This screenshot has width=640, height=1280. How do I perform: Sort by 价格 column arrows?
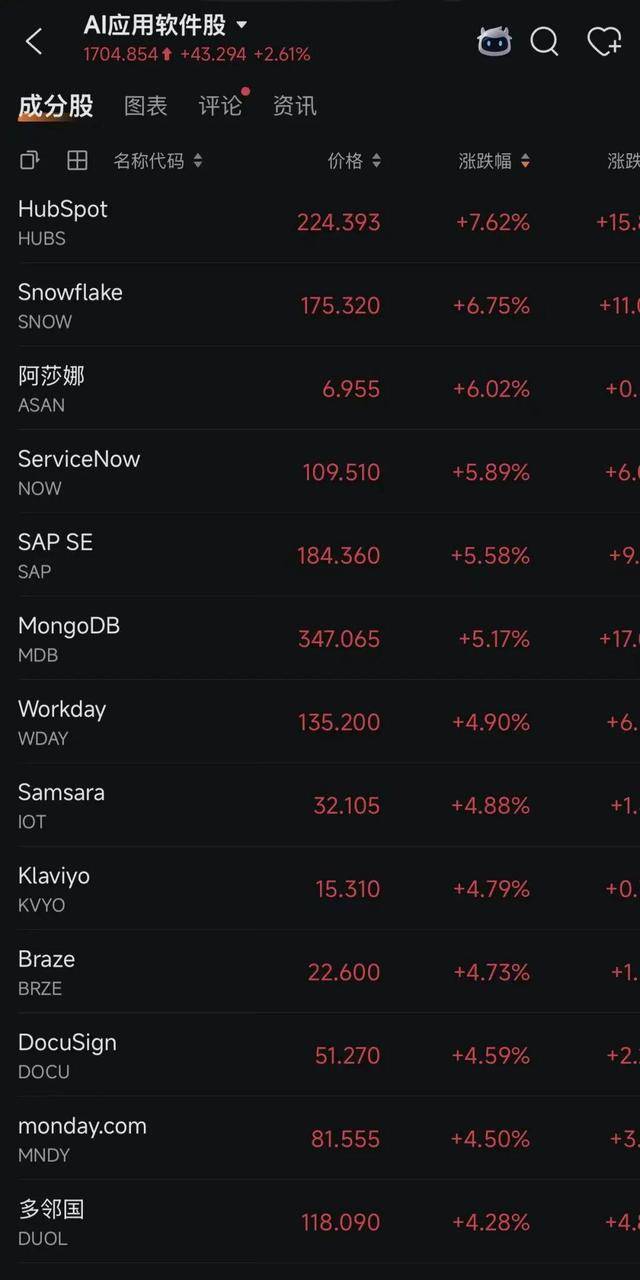tap(376, 161)
